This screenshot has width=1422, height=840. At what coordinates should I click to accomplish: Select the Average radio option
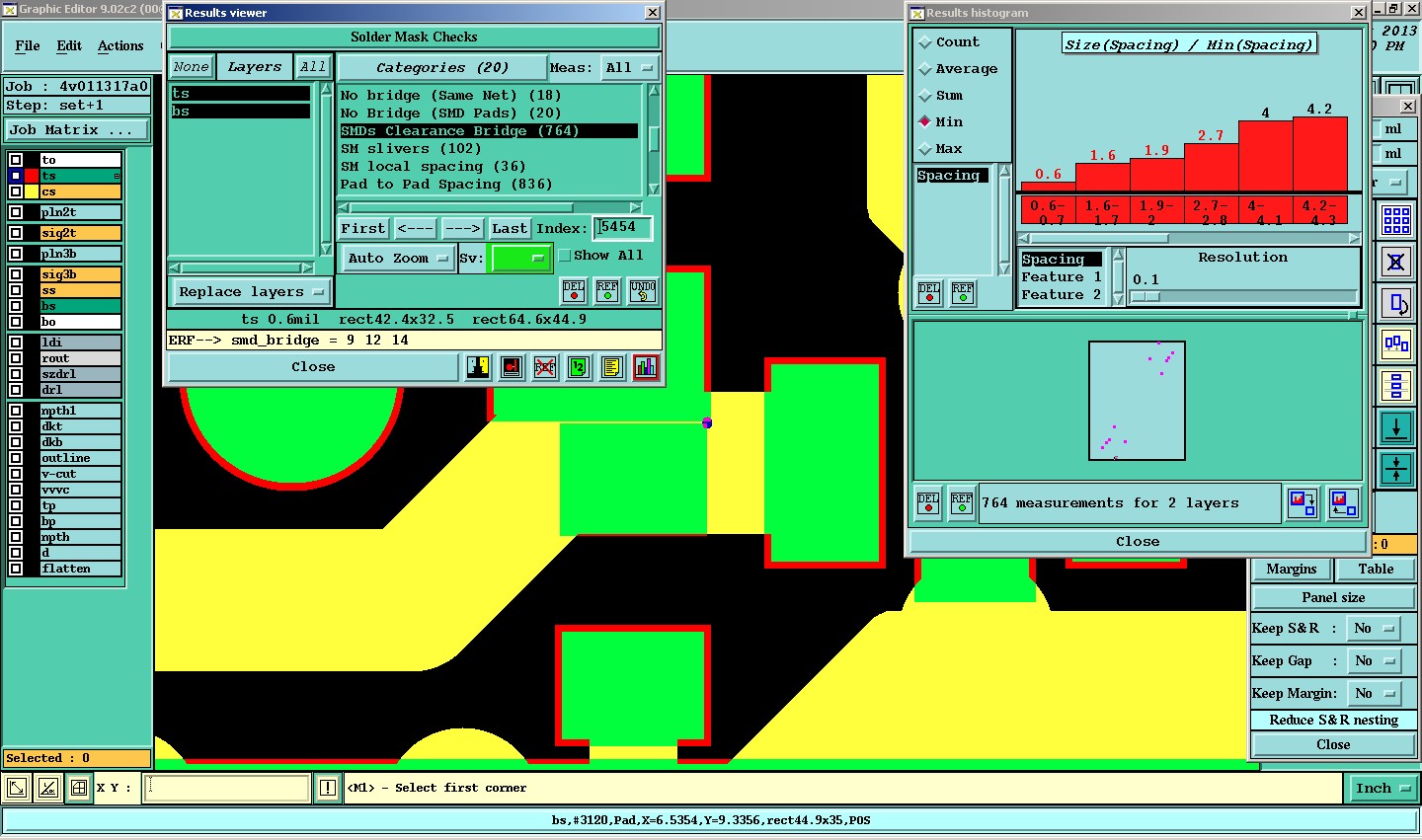pos(925,69)
